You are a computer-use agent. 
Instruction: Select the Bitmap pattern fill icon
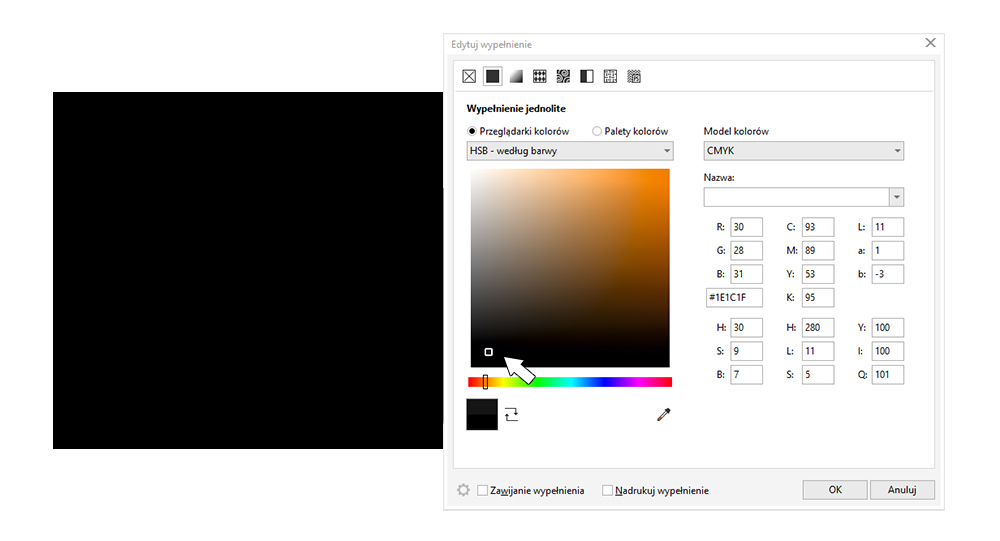[x=563, y=76]
